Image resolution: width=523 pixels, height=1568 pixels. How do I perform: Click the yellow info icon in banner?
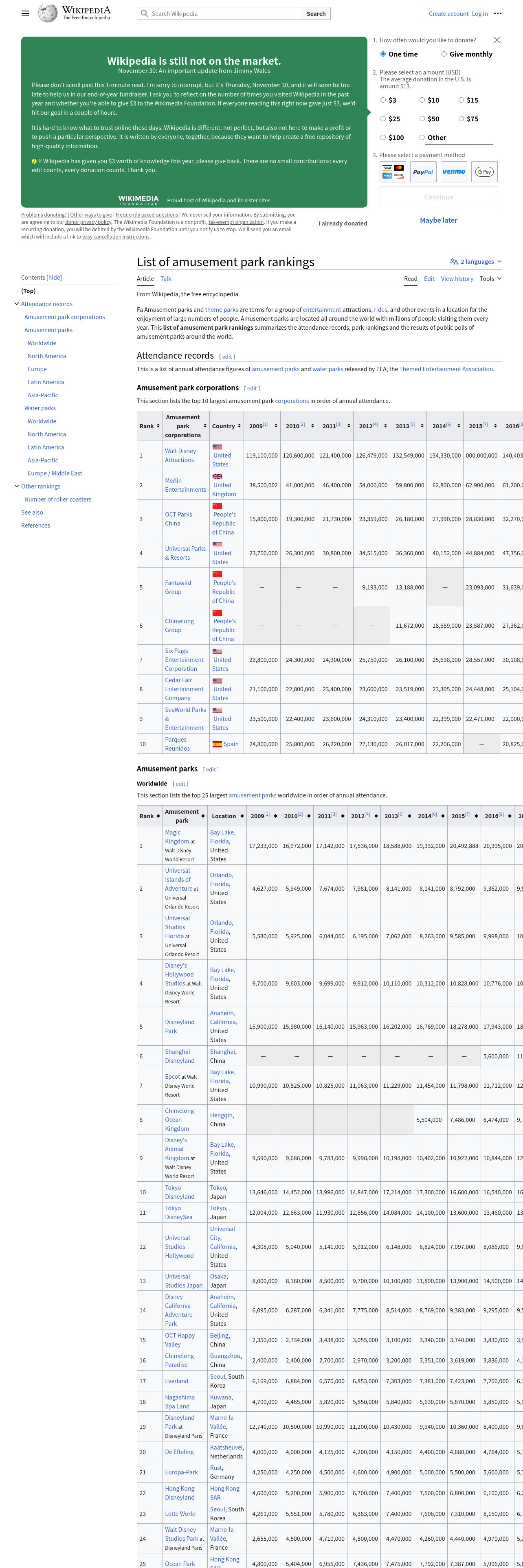coord(34,161)
